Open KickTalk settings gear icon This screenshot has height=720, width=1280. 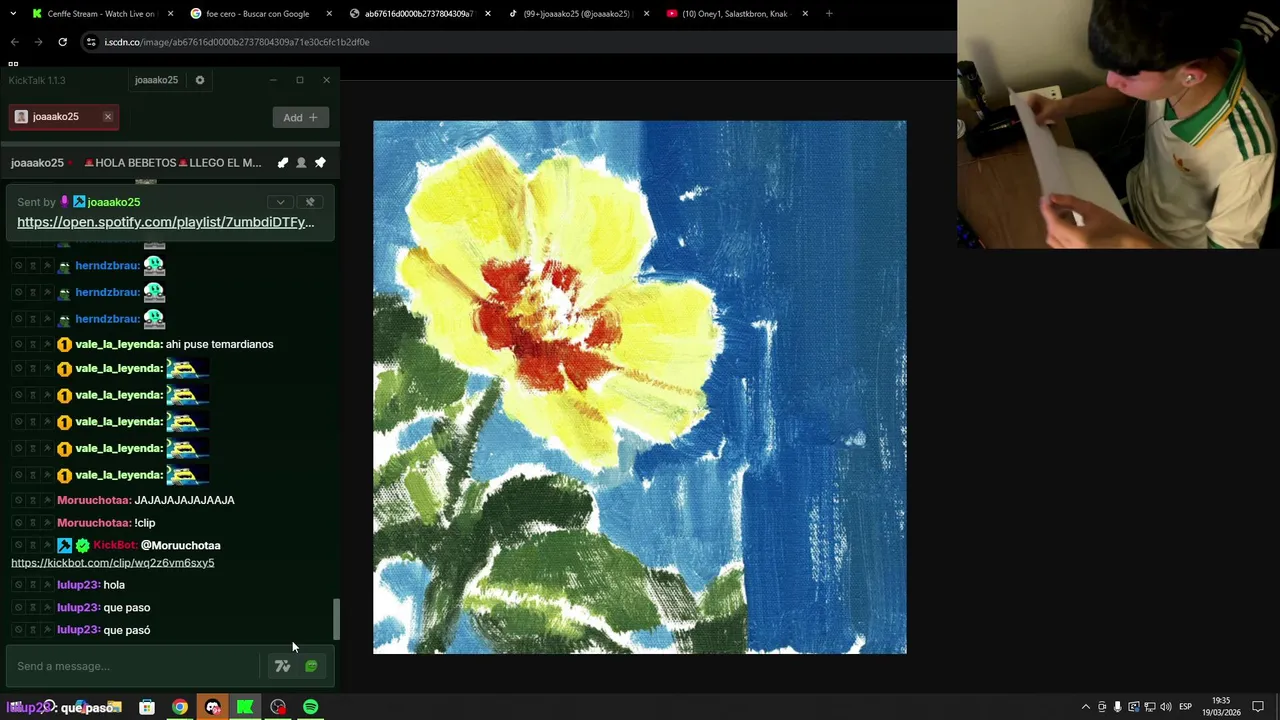click(x=200, y=80)
